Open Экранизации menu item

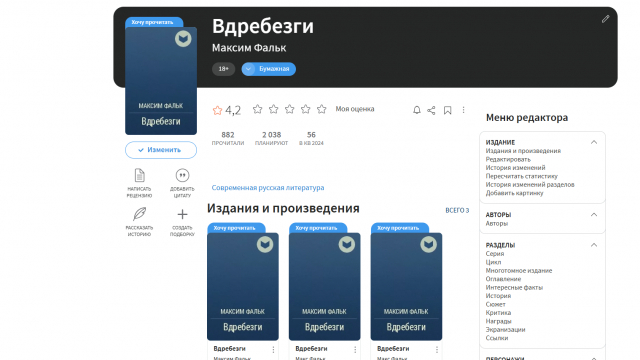505,330
